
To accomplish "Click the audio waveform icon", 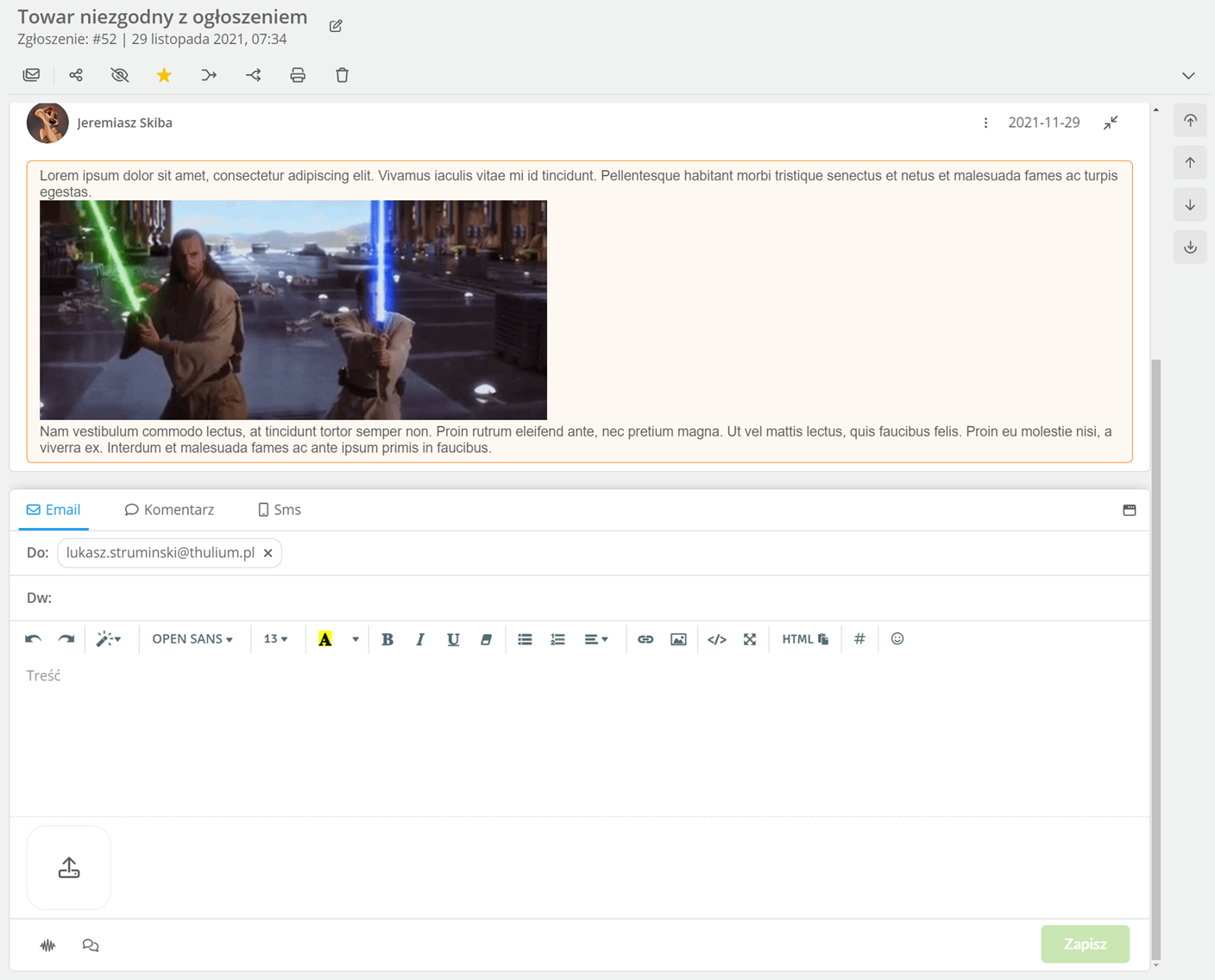I will pyautogui.click(x=48, y=945).
